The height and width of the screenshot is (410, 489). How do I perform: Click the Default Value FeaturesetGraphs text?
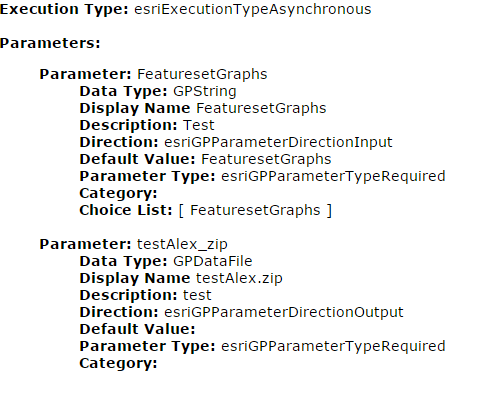(x=266, y=159)
